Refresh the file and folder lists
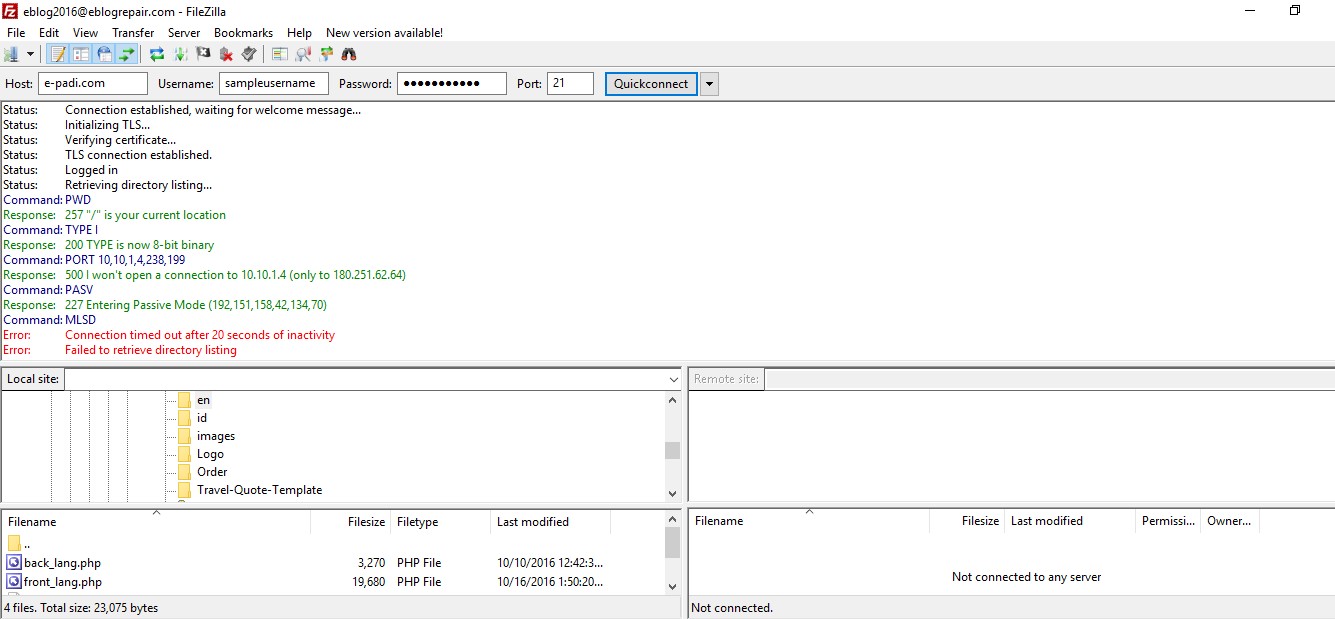The width and height of the screenshot is (1335, 619). click(157, 54)
